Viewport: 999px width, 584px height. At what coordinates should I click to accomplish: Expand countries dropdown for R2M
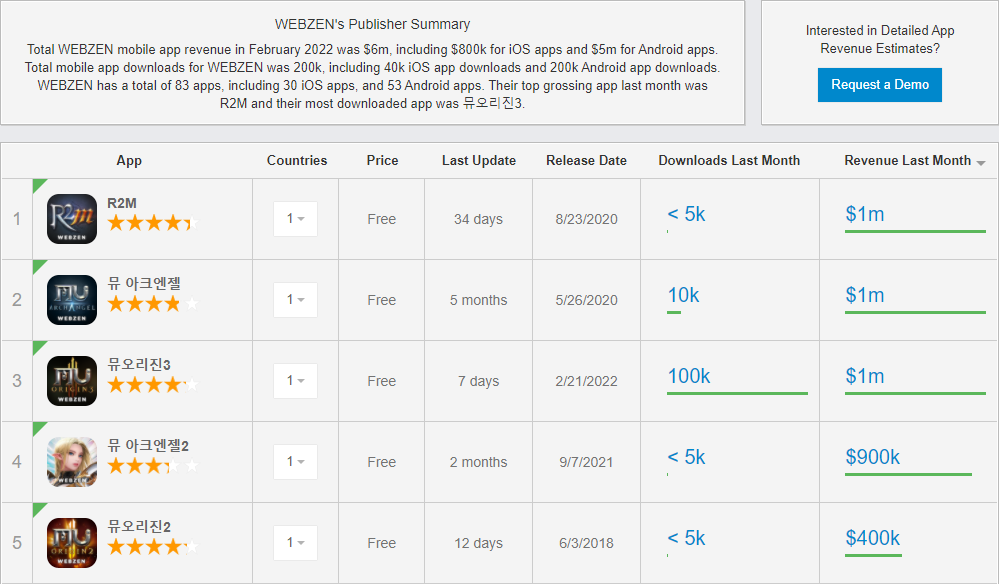tap(296, 219)
